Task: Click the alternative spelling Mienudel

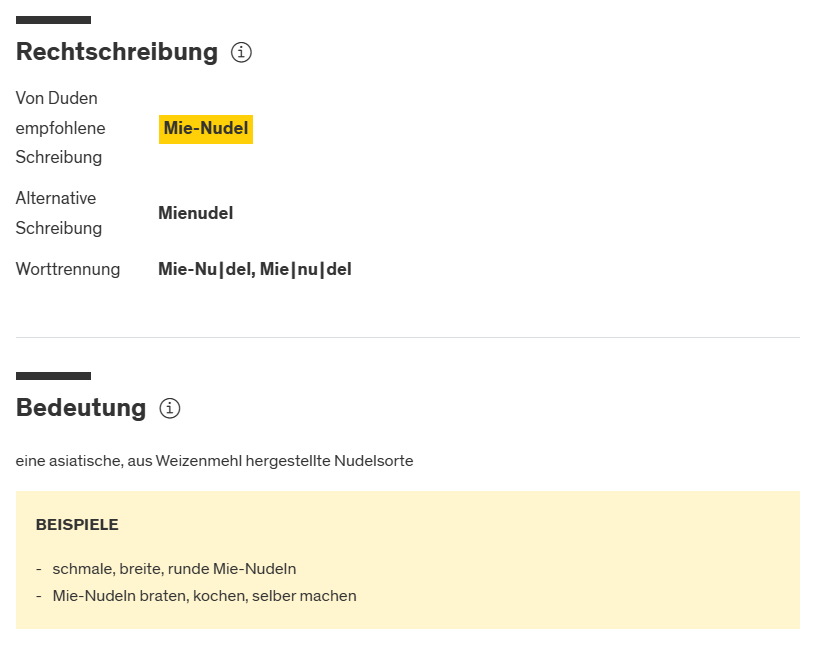Action: (196, 213)
